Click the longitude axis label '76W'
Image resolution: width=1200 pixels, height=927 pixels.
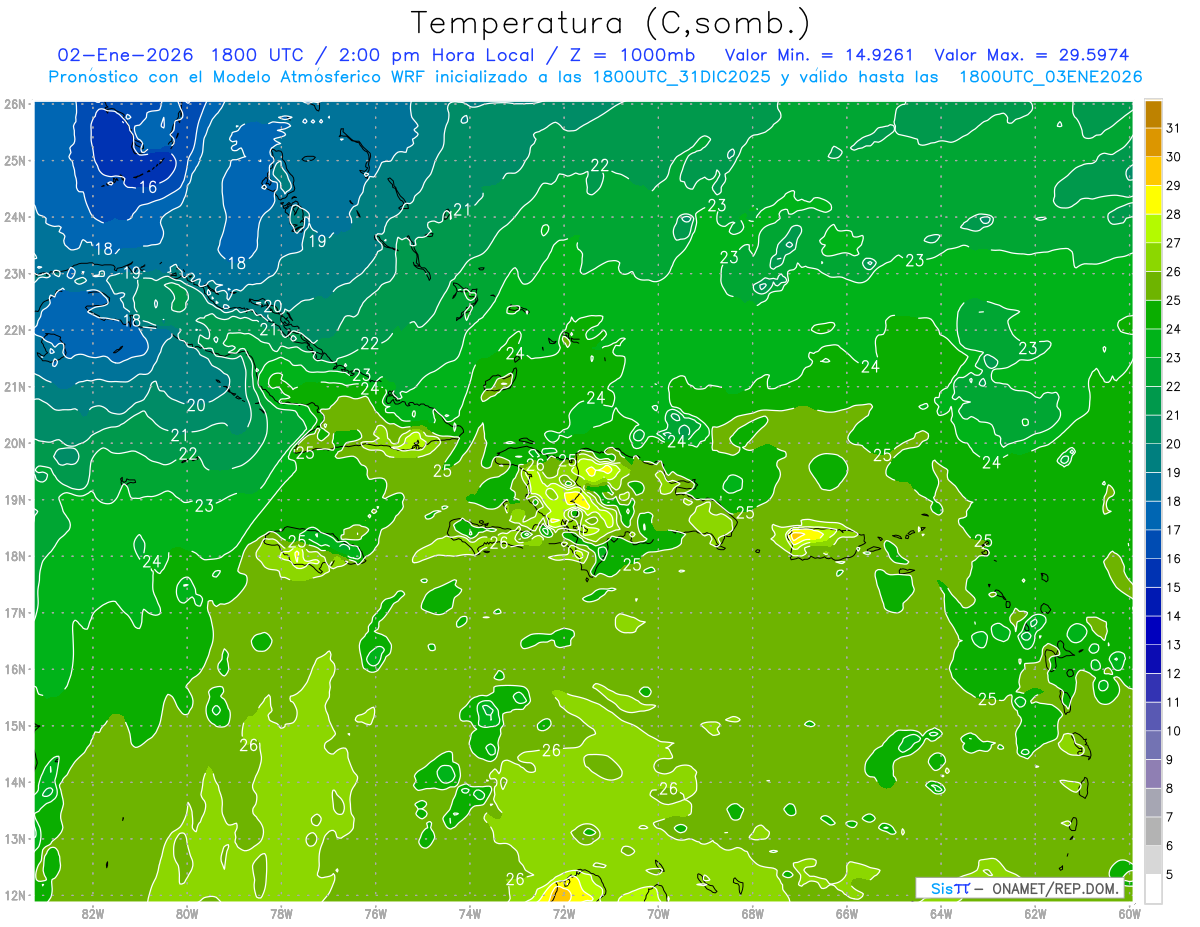tap(376, 912)
